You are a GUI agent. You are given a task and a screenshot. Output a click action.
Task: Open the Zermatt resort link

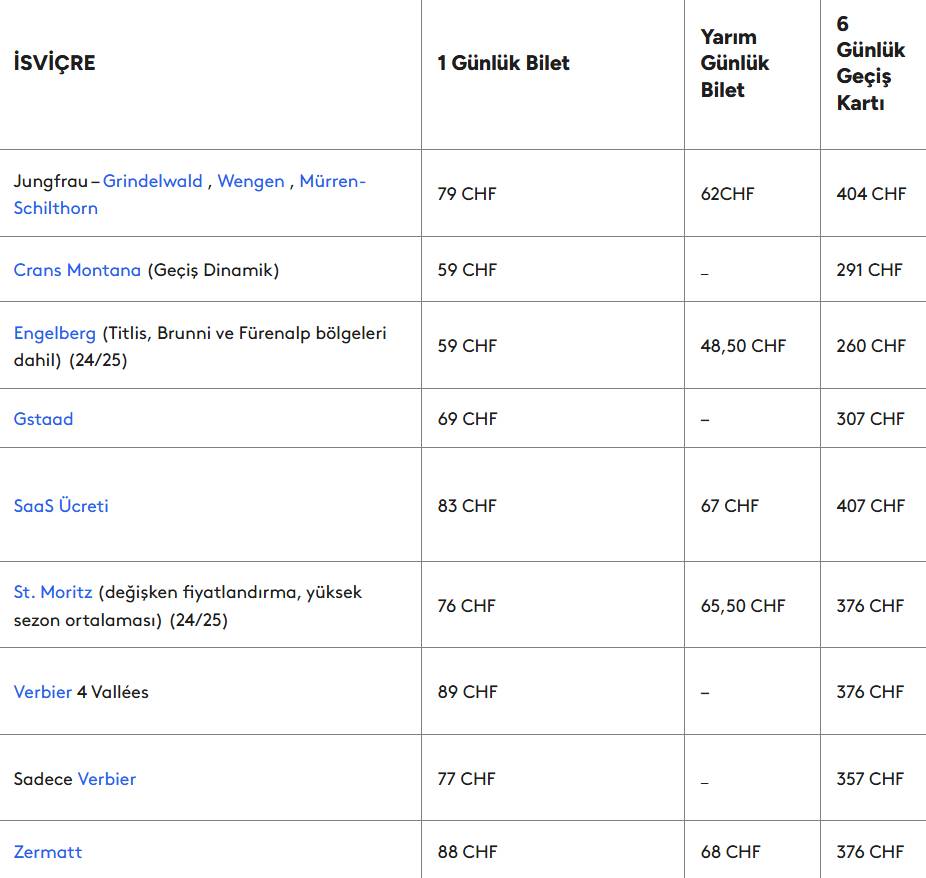click(x=47, y=852)
